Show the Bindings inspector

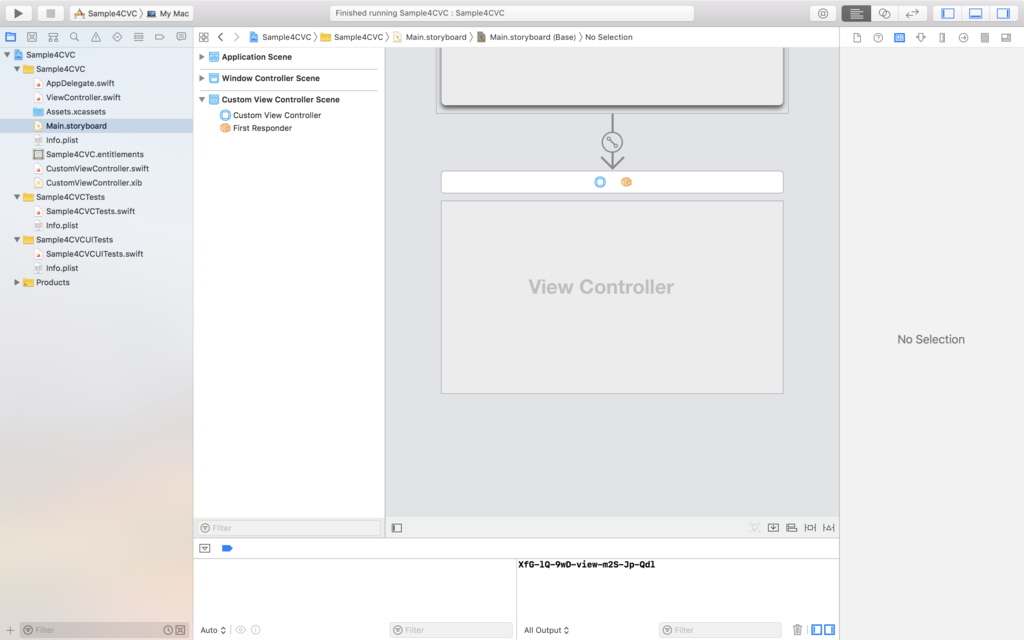pos(985,38)
